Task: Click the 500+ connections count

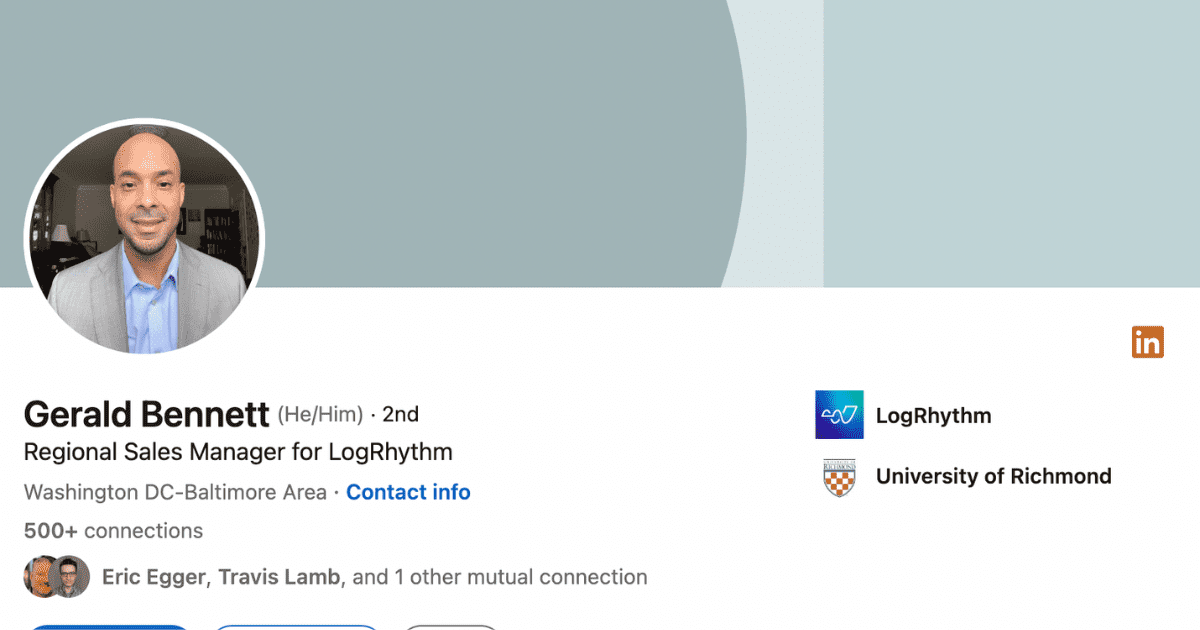Action: [x=113, y=531]
